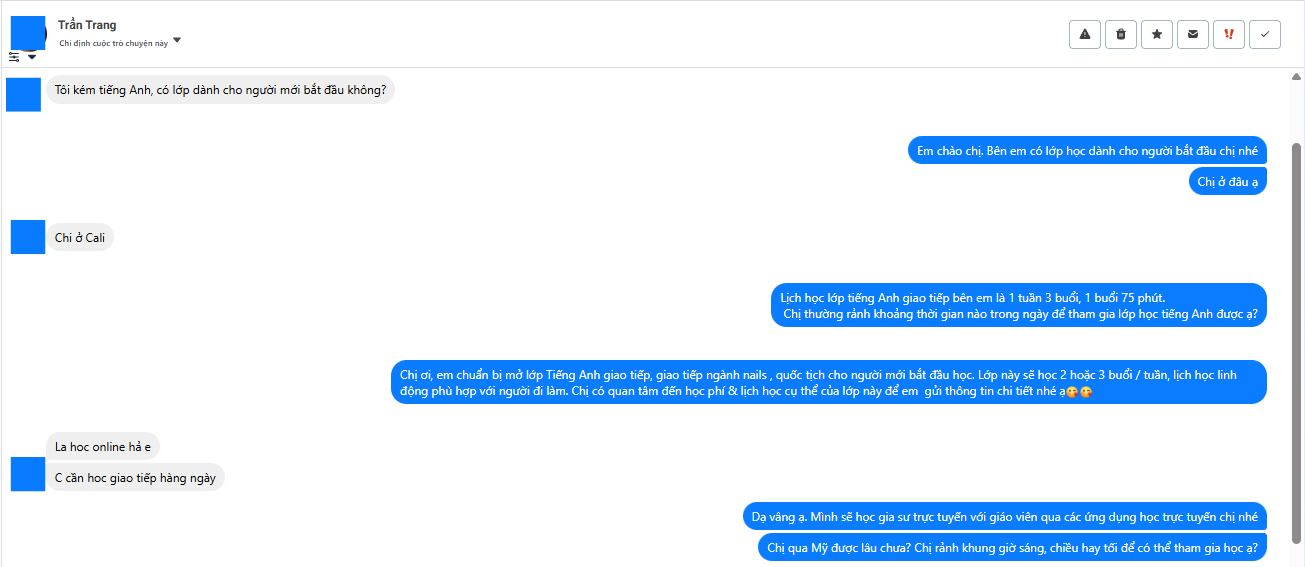The height and width of the screenshot is (567, 1305).
Task: Select the message "Tôi kém tiếng Anh, có lớp..."
Action: [220, 90]
